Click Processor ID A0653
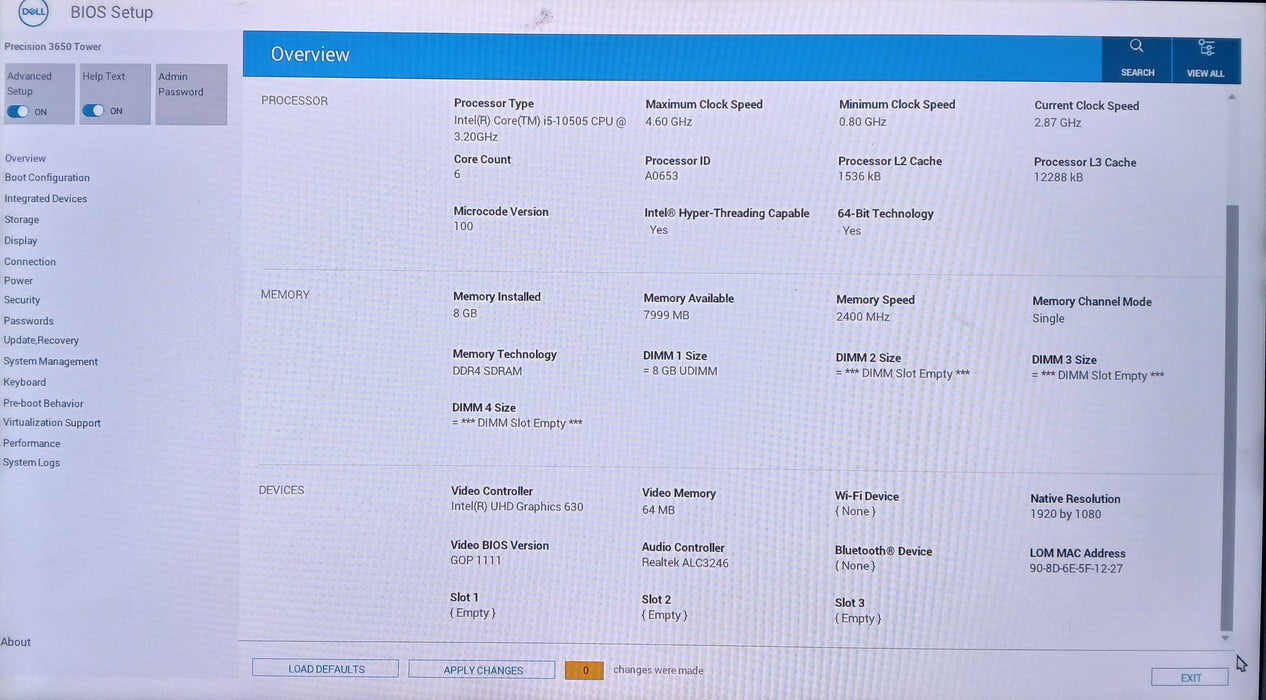The height and width of the screenshot is (700, 1266). pos(662,176)
